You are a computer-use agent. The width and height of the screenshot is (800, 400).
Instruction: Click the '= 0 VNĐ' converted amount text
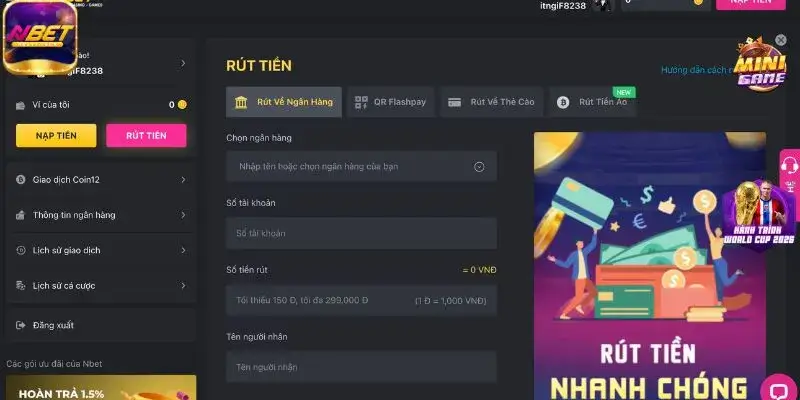(x=479, y=270)
